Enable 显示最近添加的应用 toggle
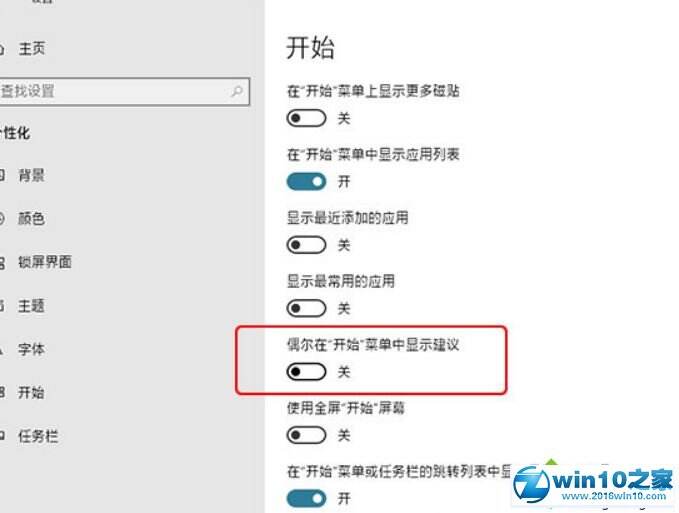Viewport: 679px width, 513px height. 306,245
